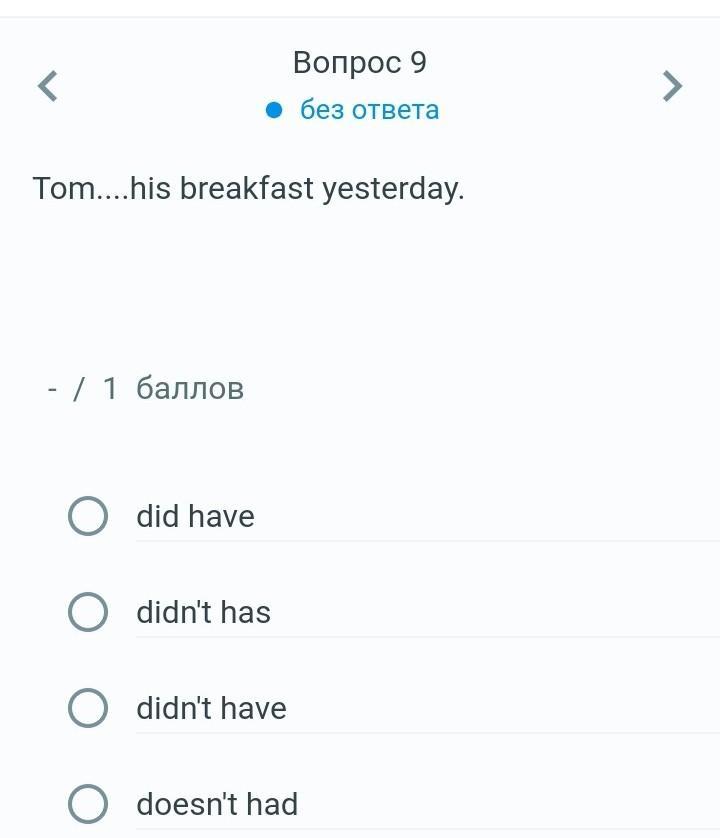The height and width of the screenshot is (838, 720).
Task: Click the "Вопрос 9" heading
Action: pos(360,63)
